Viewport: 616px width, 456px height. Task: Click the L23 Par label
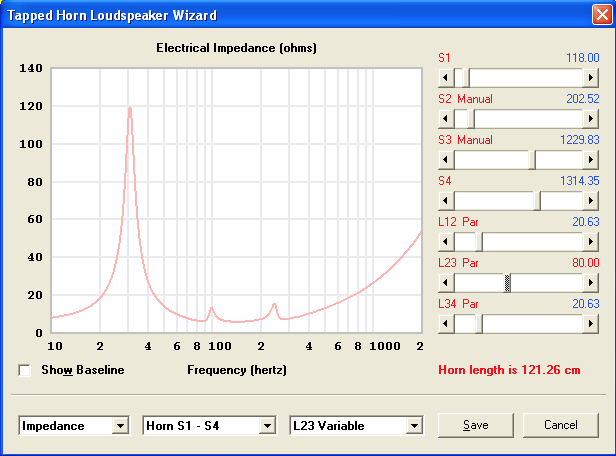click(458, 263)
